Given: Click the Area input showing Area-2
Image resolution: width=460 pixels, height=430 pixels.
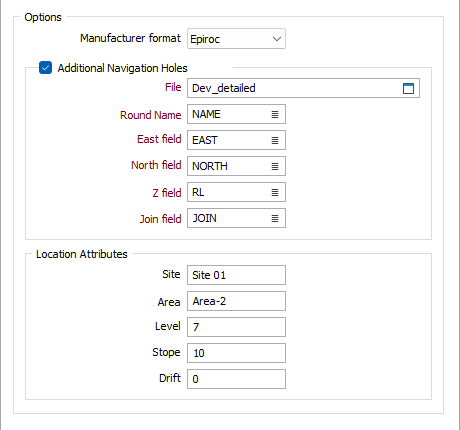Looking at the screenshot, I should (x=236, y=301).
